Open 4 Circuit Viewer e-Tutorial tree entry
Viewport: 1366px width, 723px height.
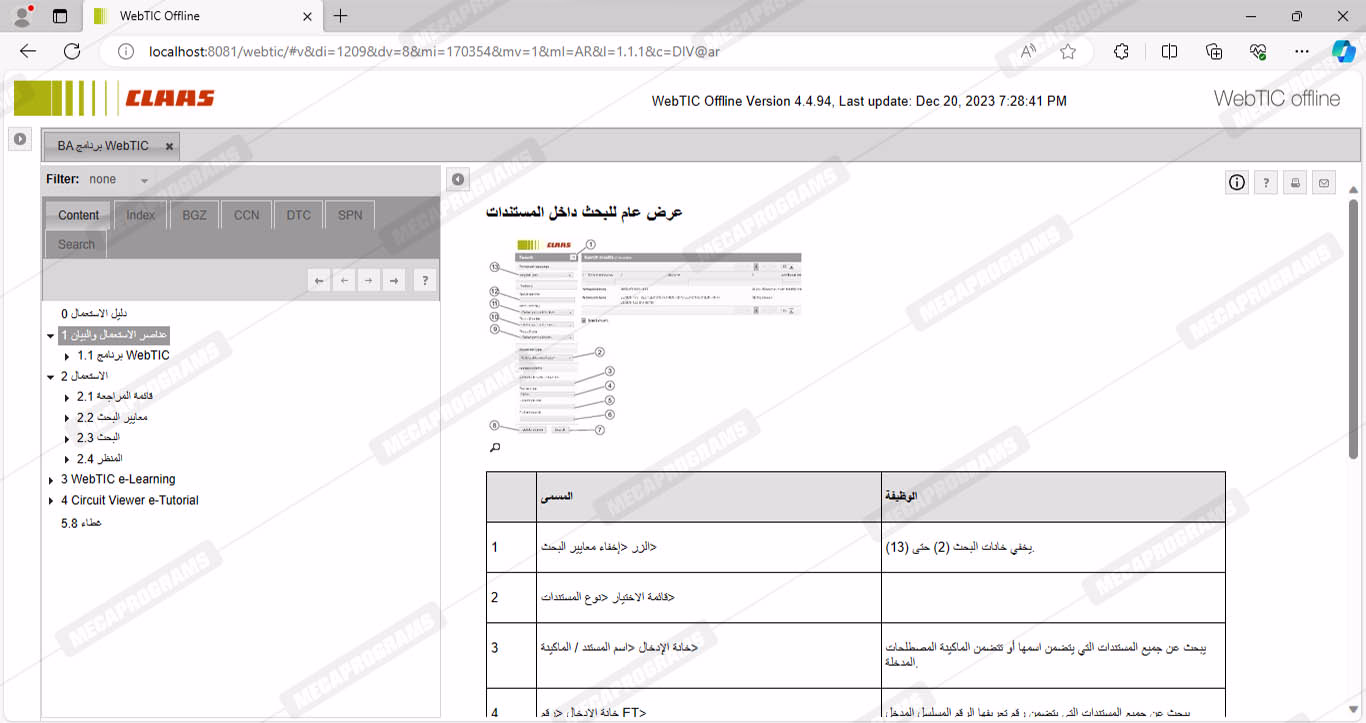point(130,500)
